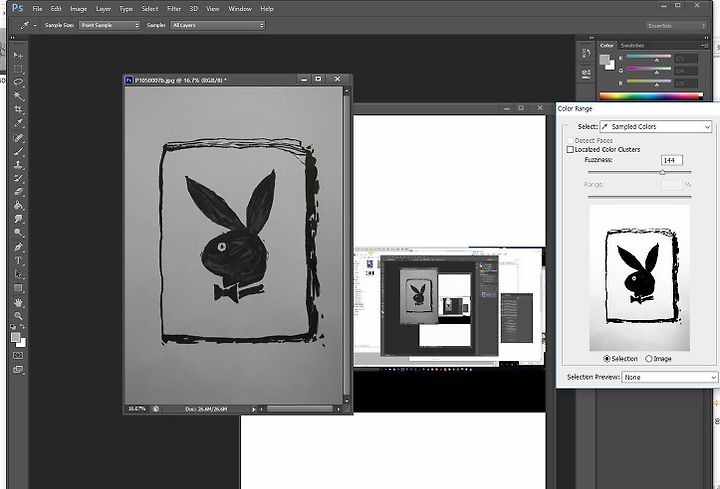Screen dimensions: 720x489
Task: Choose the Selection radio button
Action: click(x=607, y=359)
